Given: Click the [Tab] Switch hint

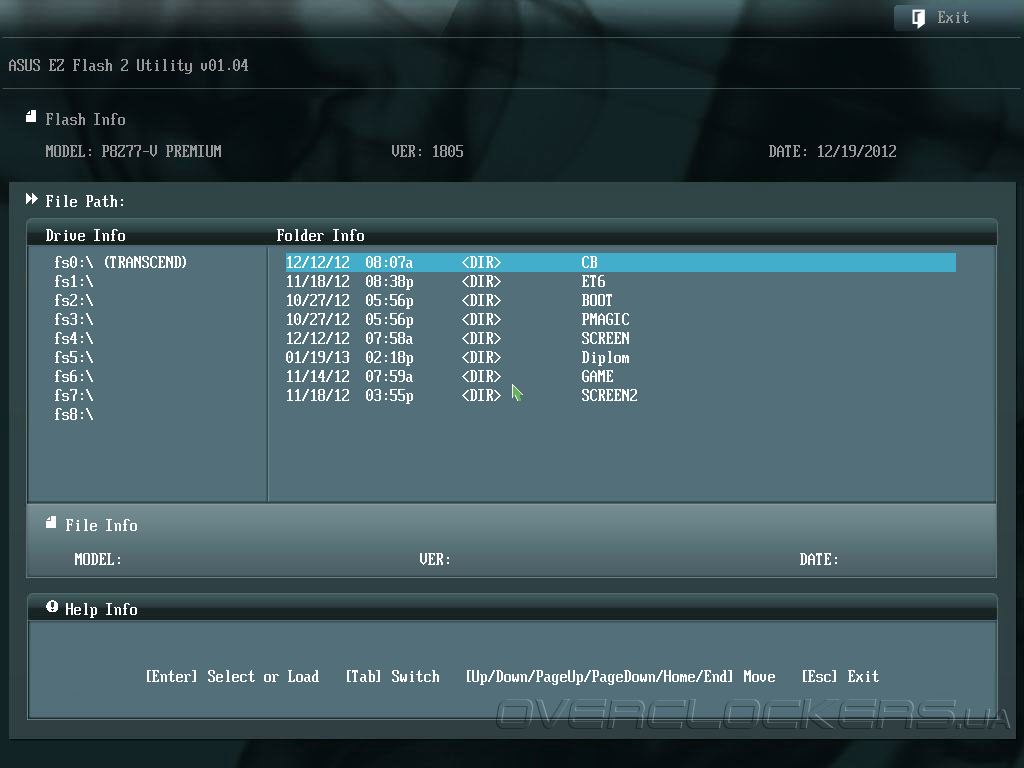Looking at the screenshot, I should 392,677.
